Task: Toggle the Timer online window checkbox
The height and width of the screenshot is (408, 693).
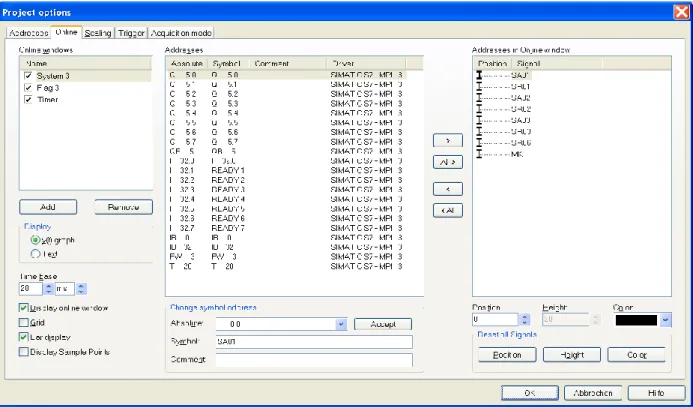Action: (x=29, y=99)
